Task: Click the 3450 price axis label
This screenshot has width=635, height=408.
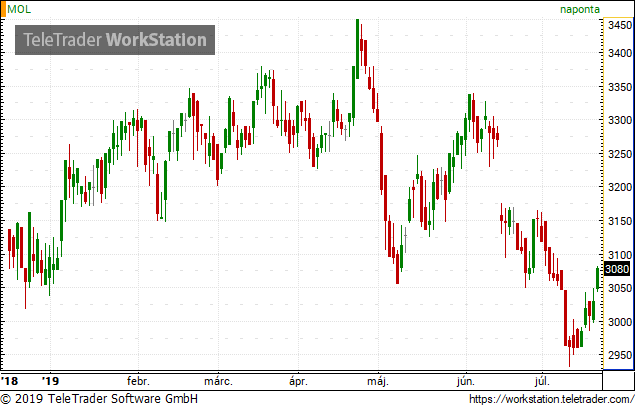Action: pos(620,25)
